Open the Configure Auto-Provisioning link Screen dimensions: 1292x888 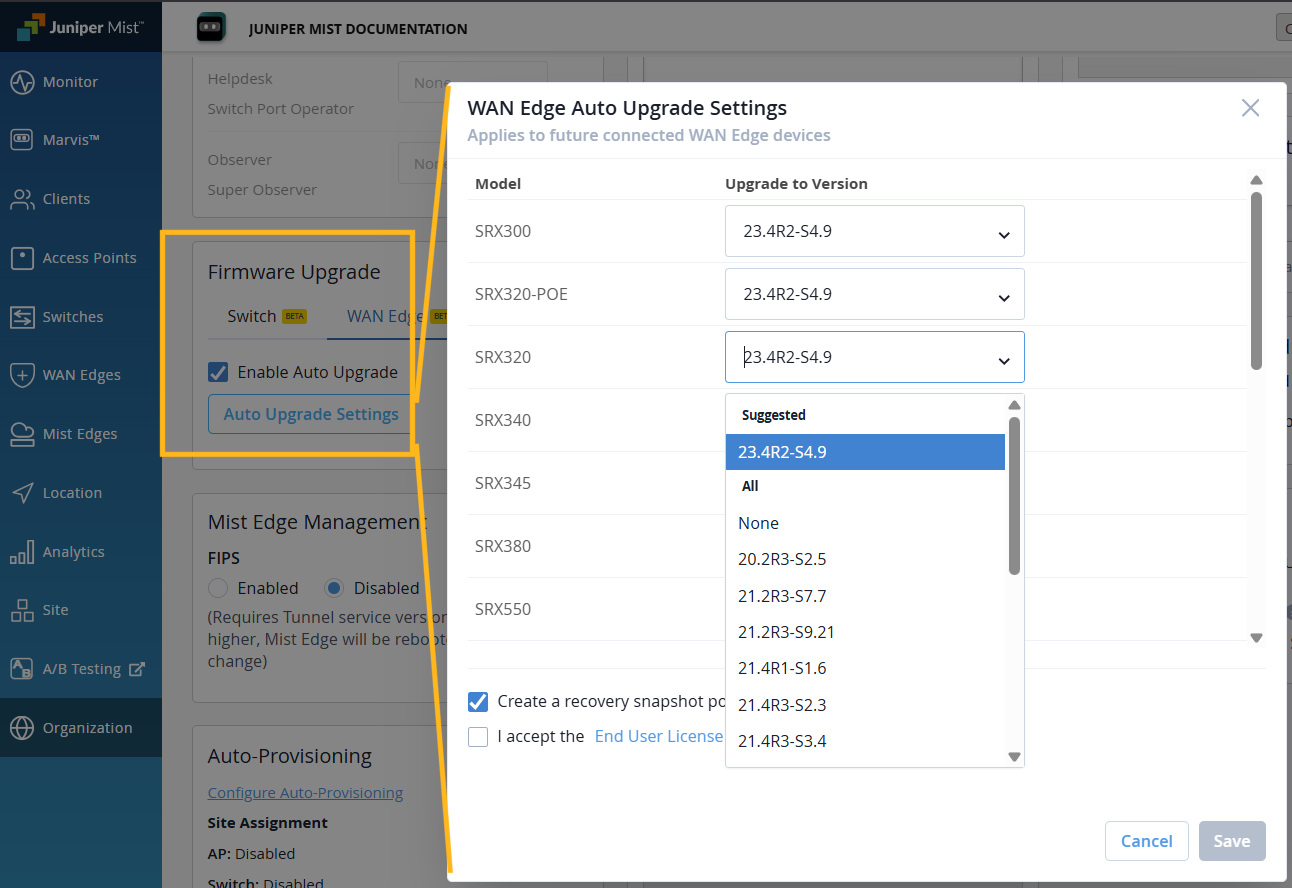(305, 793)
